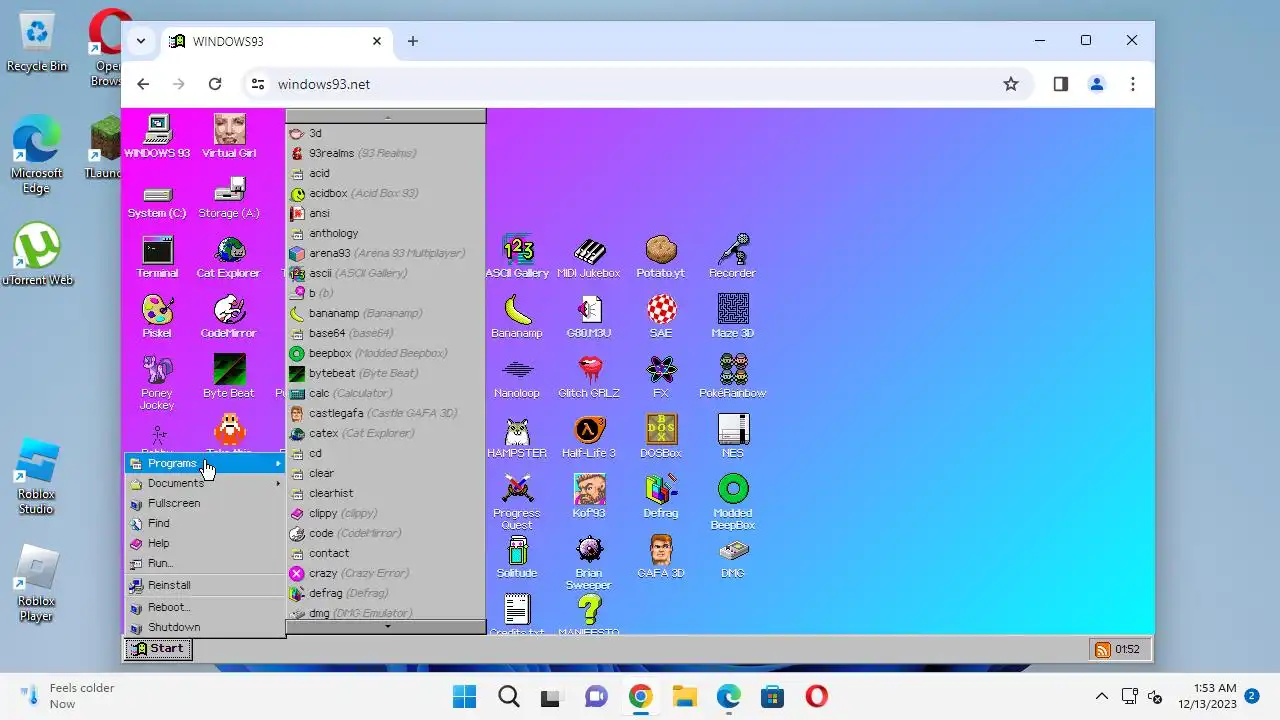This screenshot has height=720, width=1280.
Task: Open a new Chrome tab
Action: (x=412, y=41)
